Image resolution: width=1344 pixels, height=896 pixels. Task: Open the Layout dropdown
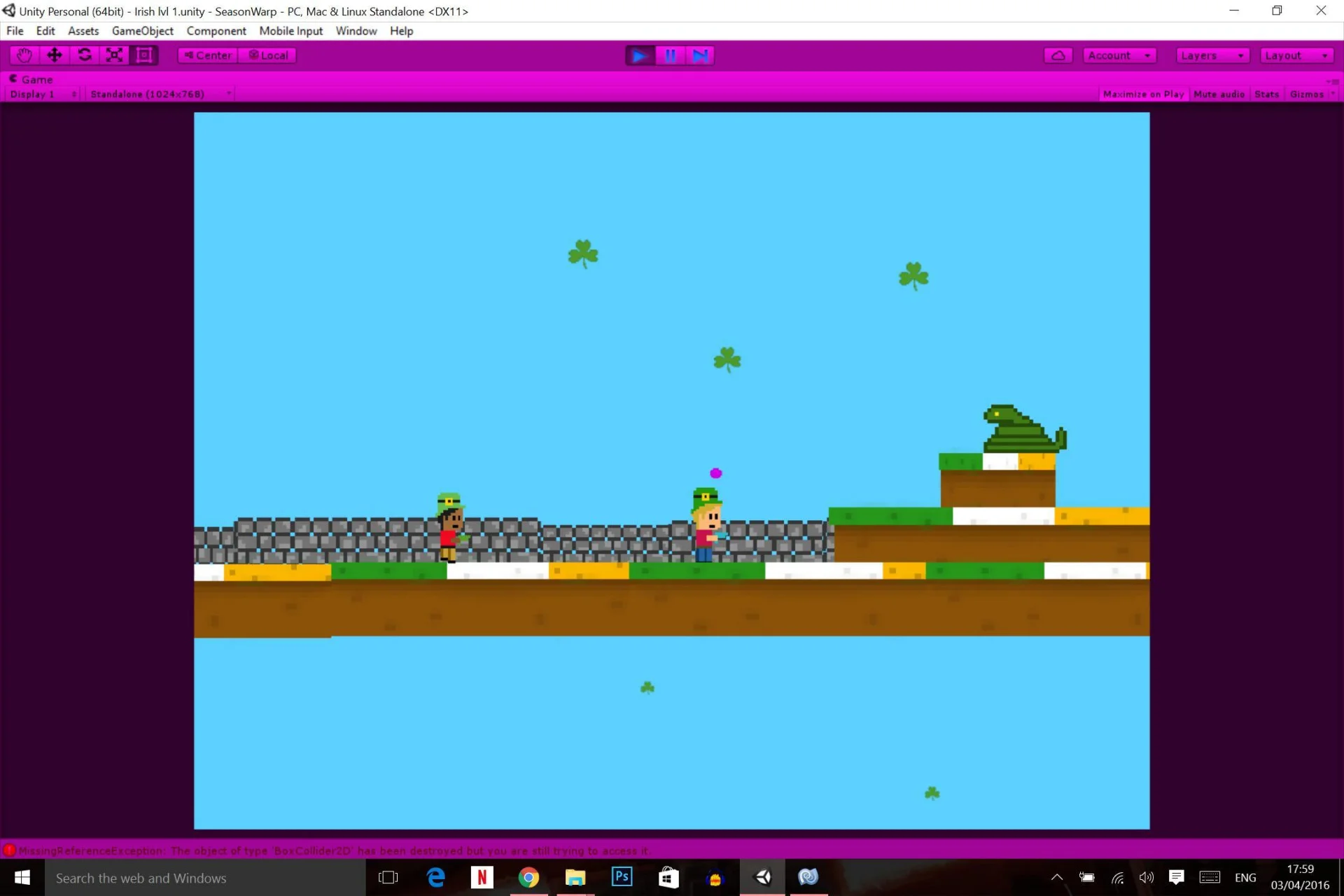[1296, 55]
